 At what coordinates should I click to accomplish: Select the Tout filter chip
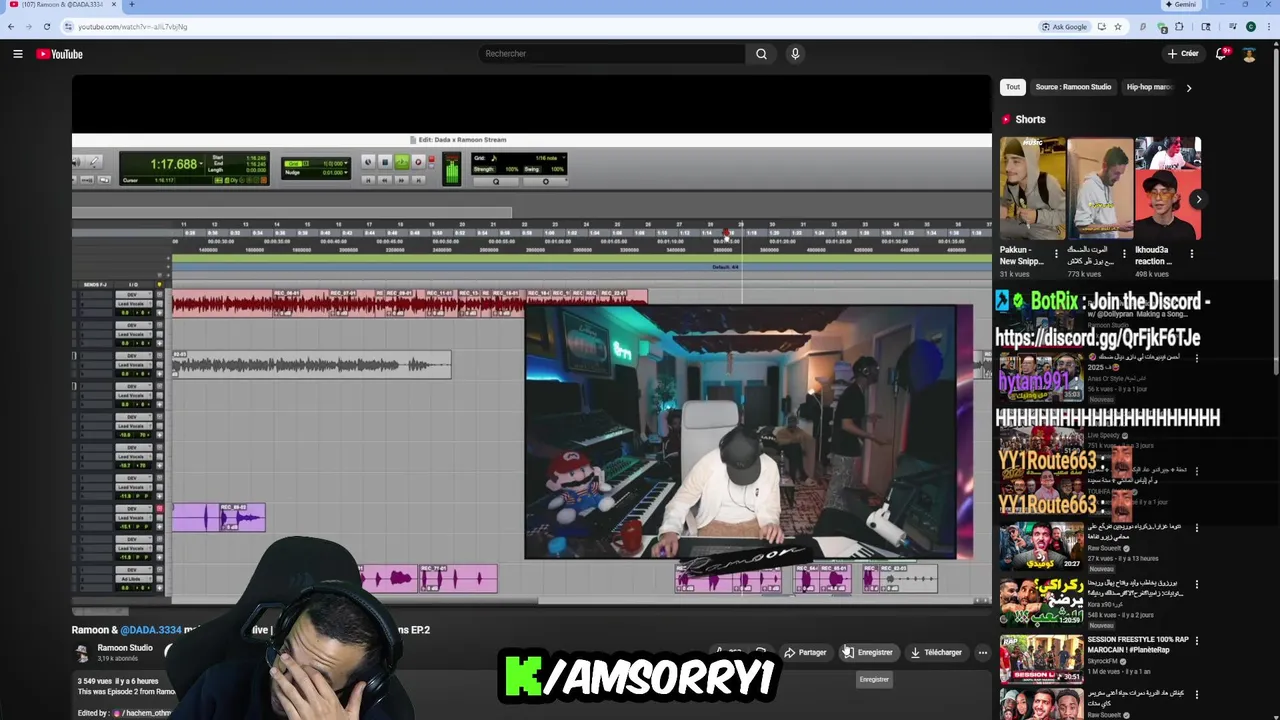(x=1013, y=87)
